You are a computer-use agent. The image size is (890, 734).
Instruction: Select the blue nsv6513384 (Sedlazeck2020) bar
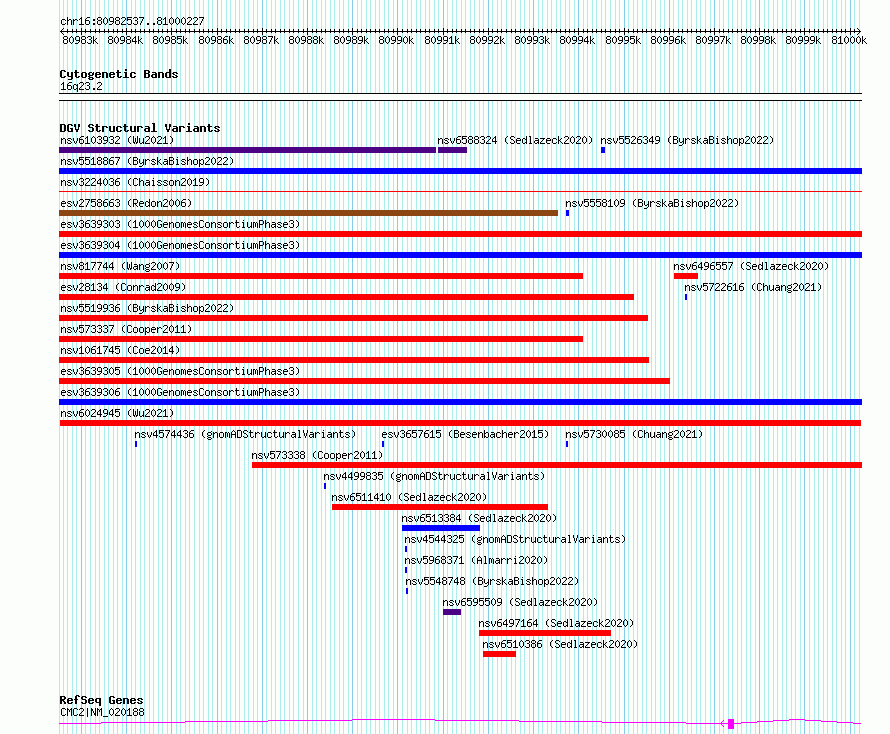click(x=441, y=528)
